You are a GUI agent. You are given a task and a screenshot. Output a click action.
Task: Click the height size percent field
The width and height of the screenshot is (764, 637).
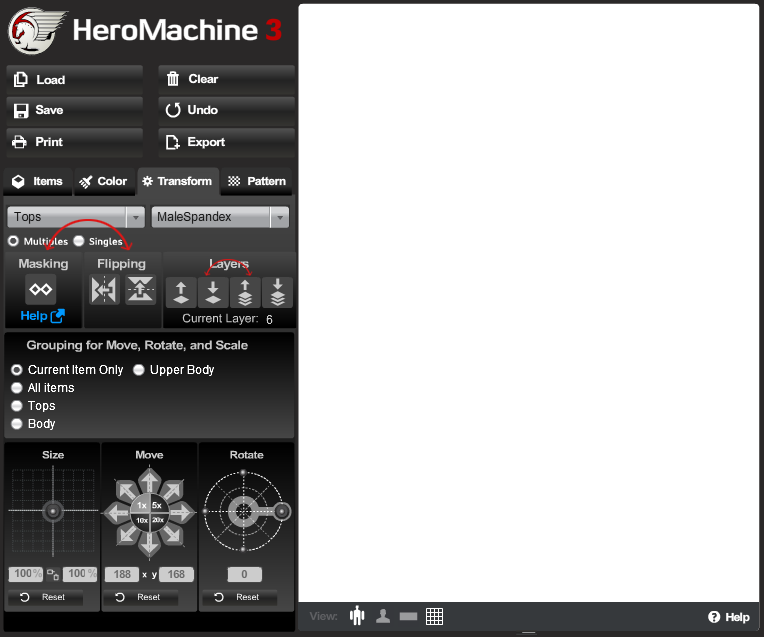(x=79, y=574)
